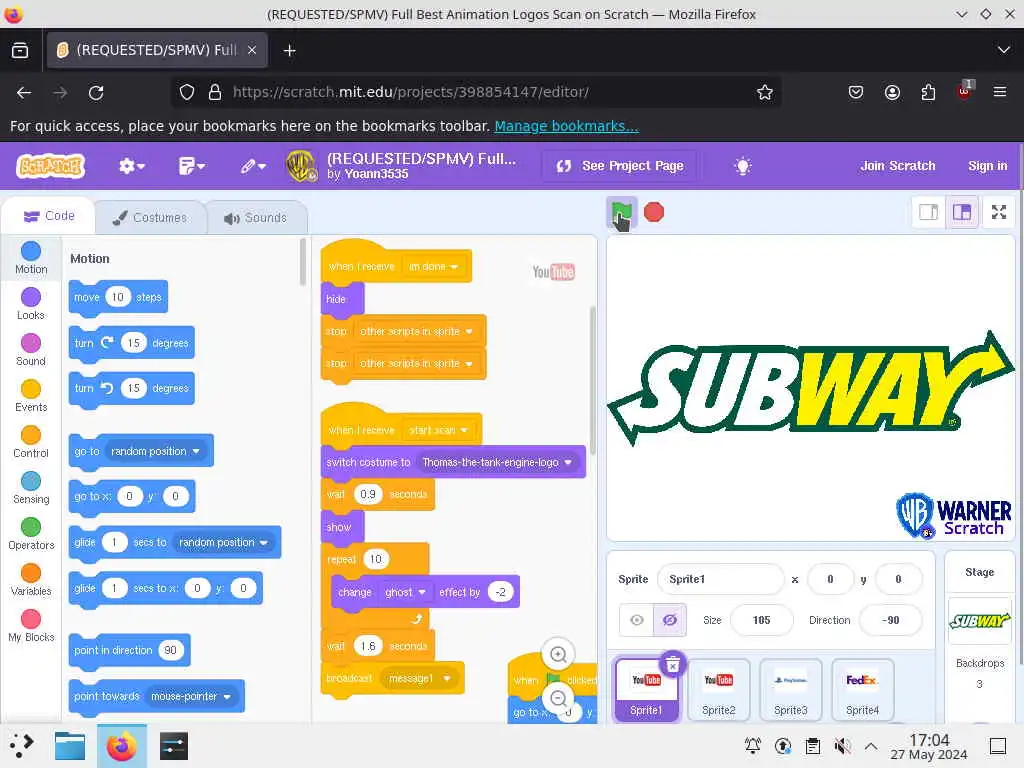Select the Variables block category
This screenshot has height=768, width=1024.
(31, 581)
